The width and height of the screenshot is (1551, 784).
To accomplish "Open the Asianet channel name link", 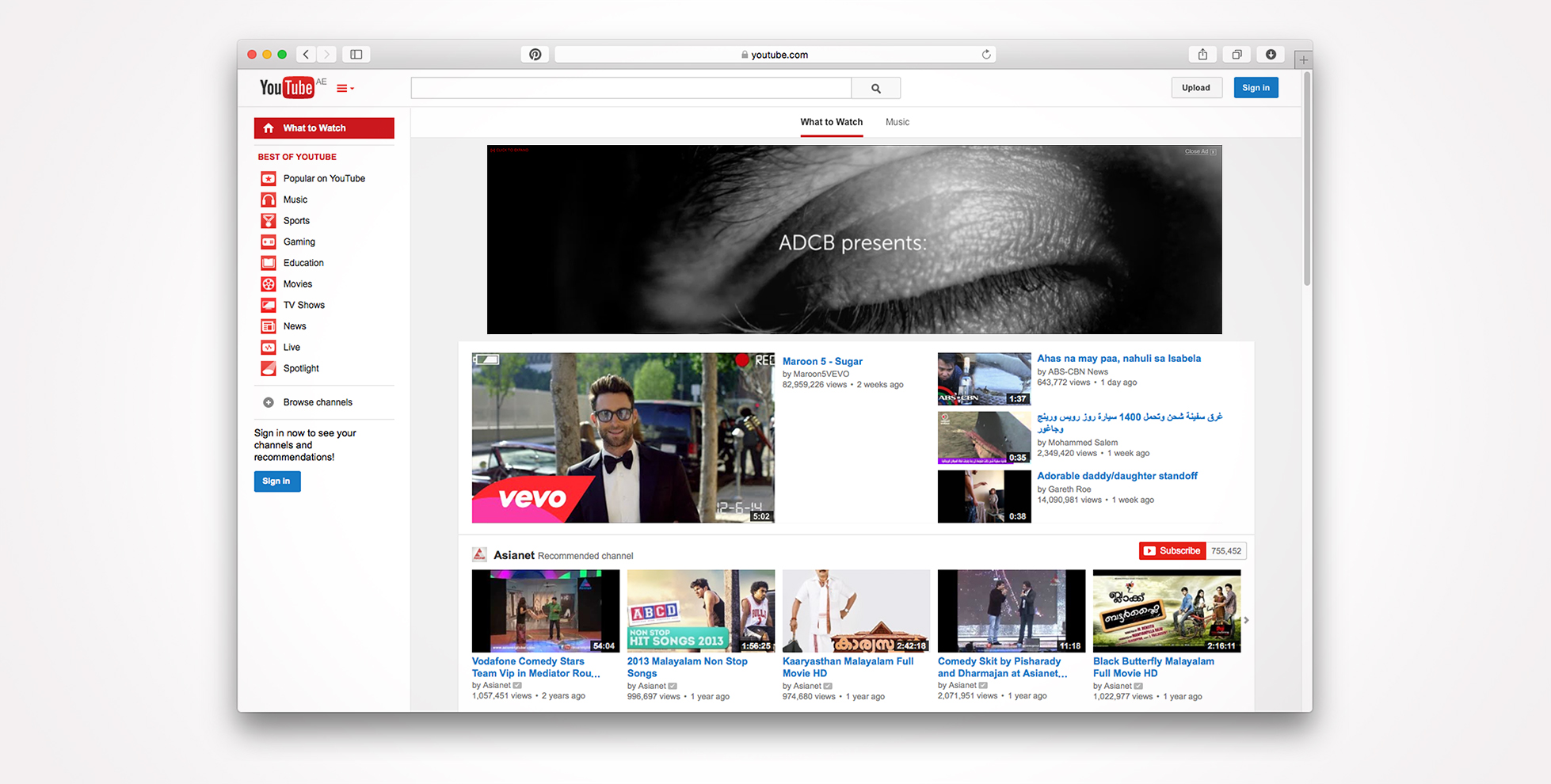I will coord(514,555).
